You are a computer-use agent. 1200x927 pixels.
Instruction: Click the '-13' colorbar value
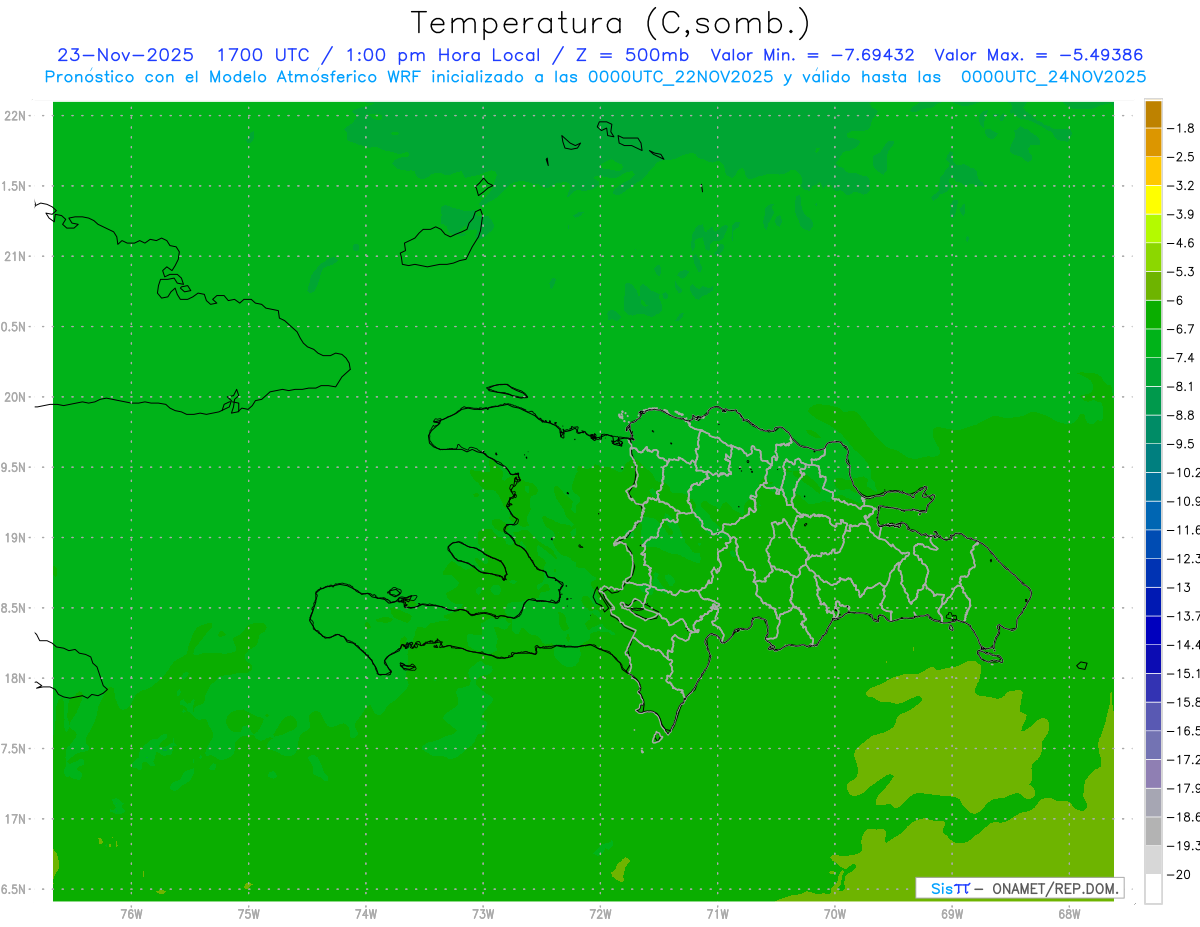[x=1181, y=587]
